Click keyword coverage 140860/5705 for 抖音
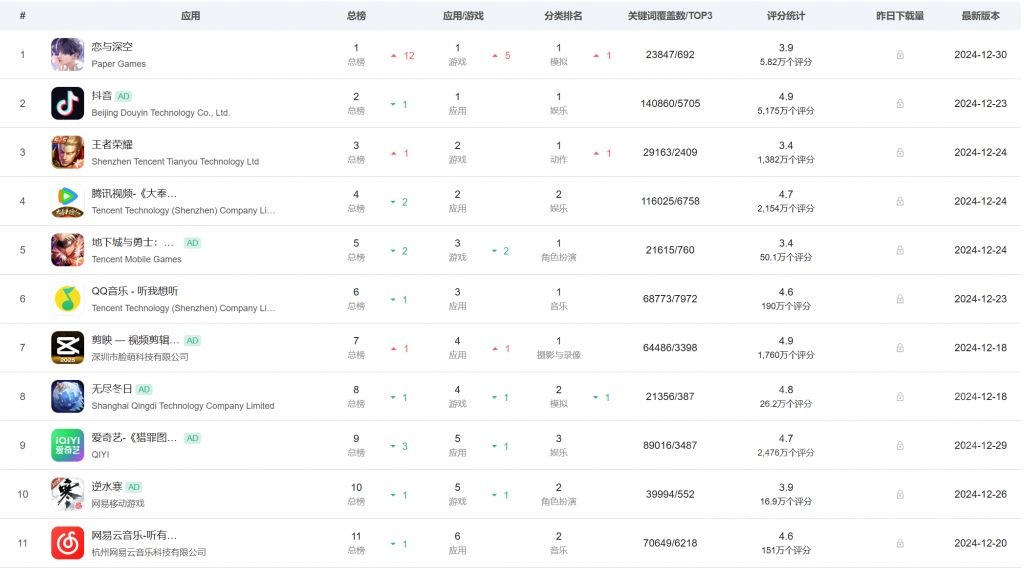The width and height of the screenshot is (1024, 571). coord(670,104)
